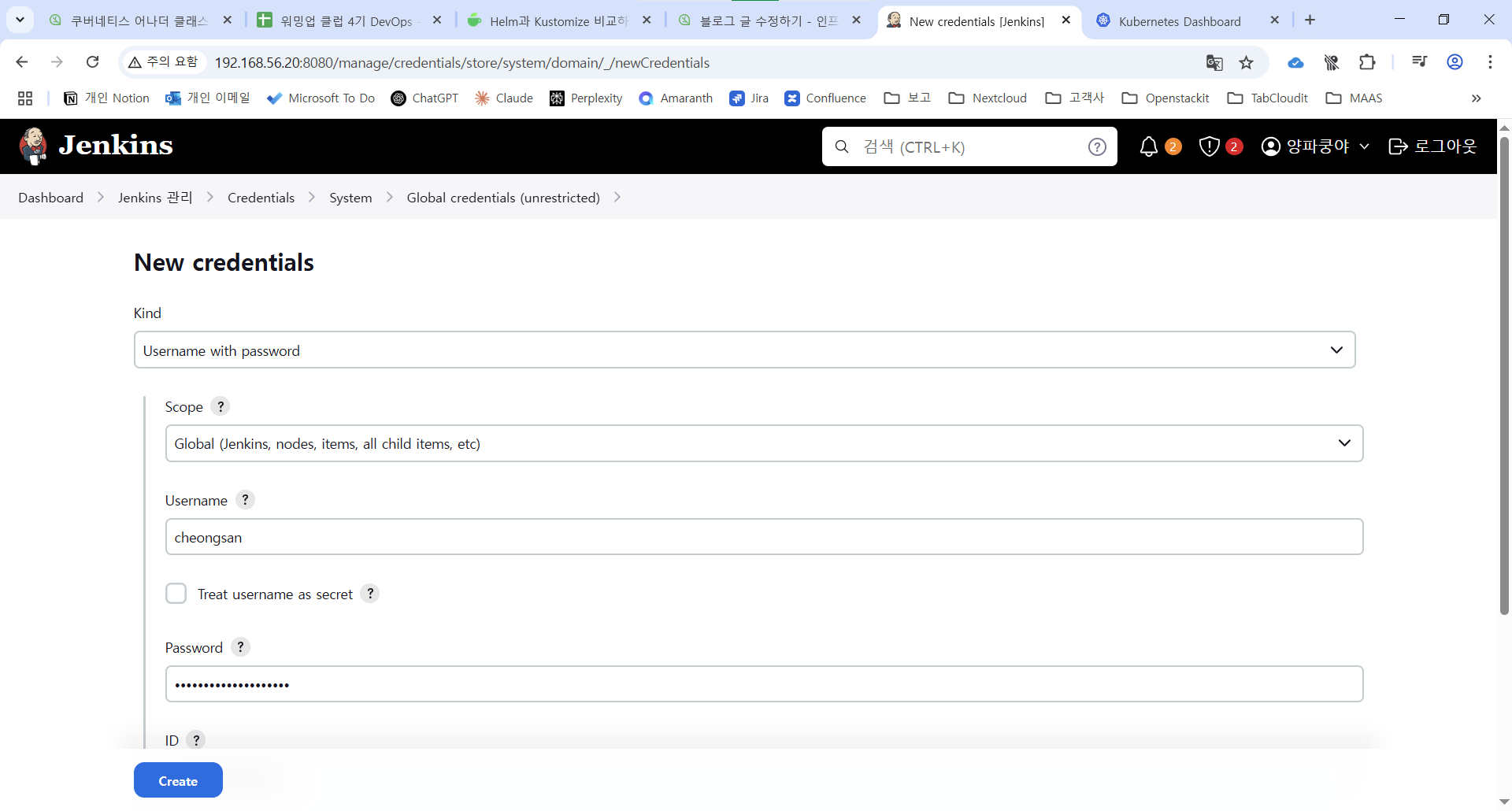The width and height of the screenshot is (1512, 811).
Task: Expand Global credentials breadcrumb chevron
Action: click(x=617, y=198)
